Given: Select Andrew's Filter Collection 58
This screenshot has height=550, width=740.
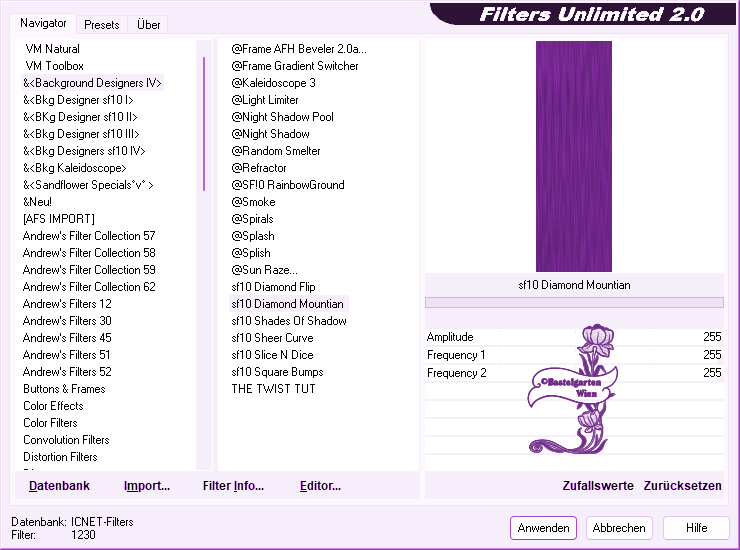Looking at the screenshot, I should [x=89, y=253].
